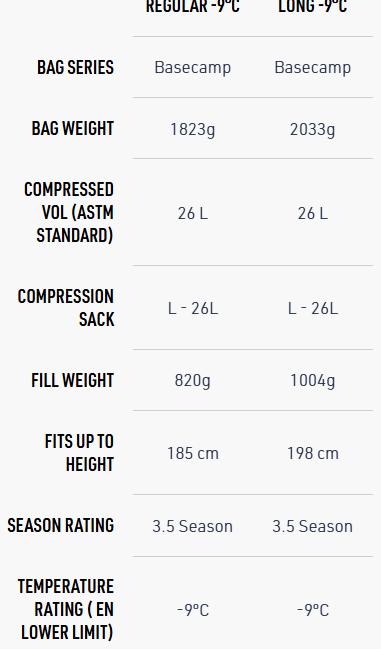Select the 185 cm height value
This screenshot has width=381, height=649.
pyautogui.click(x=193, y=454)
